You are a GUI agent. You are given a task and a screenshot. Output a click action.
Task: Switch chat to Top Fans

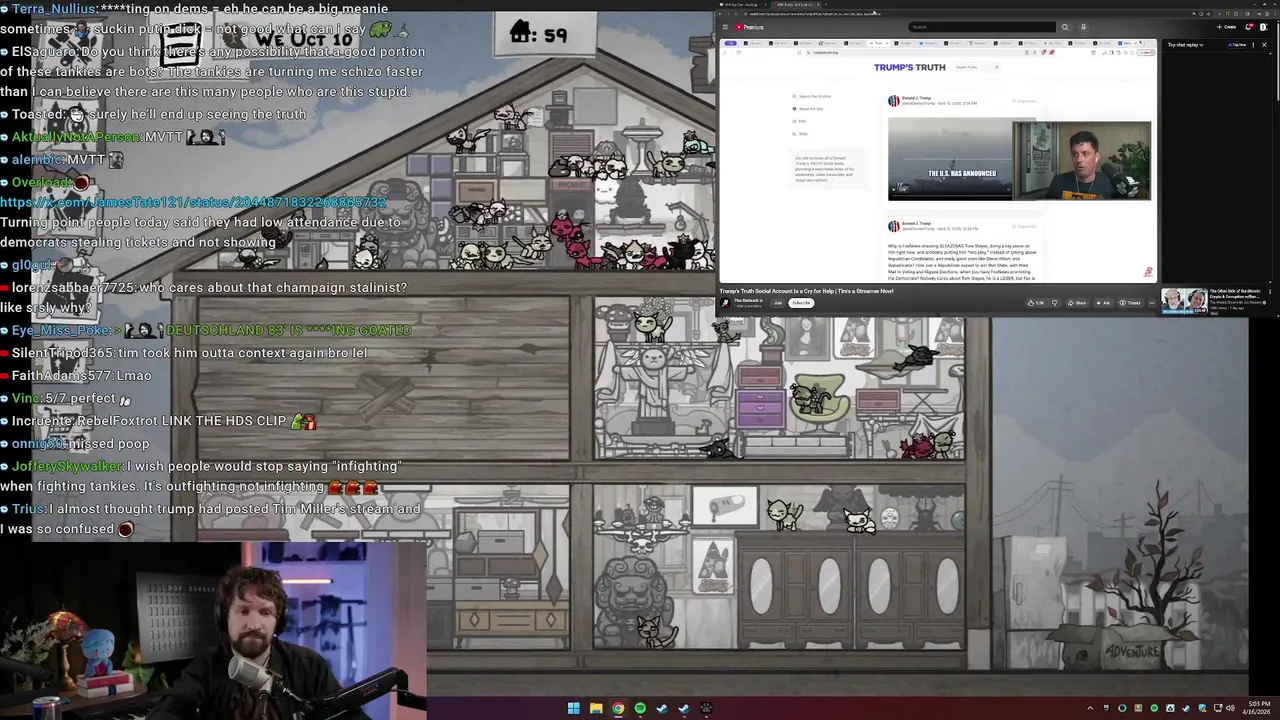[1238, 45]
